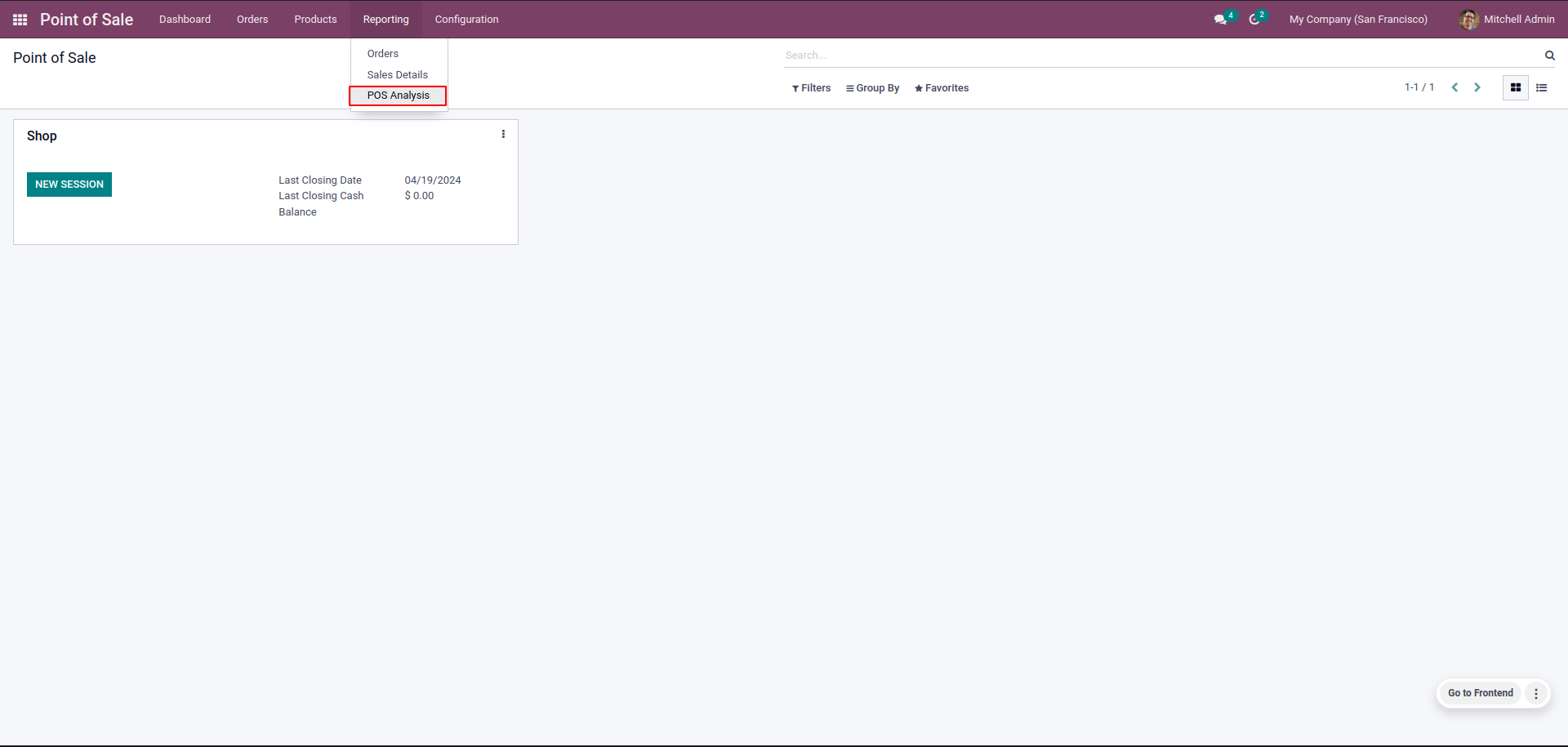Screen dimensions: 1568x747
Task: Click the 1-1 / 1 pager counter
Action: 1419,87
